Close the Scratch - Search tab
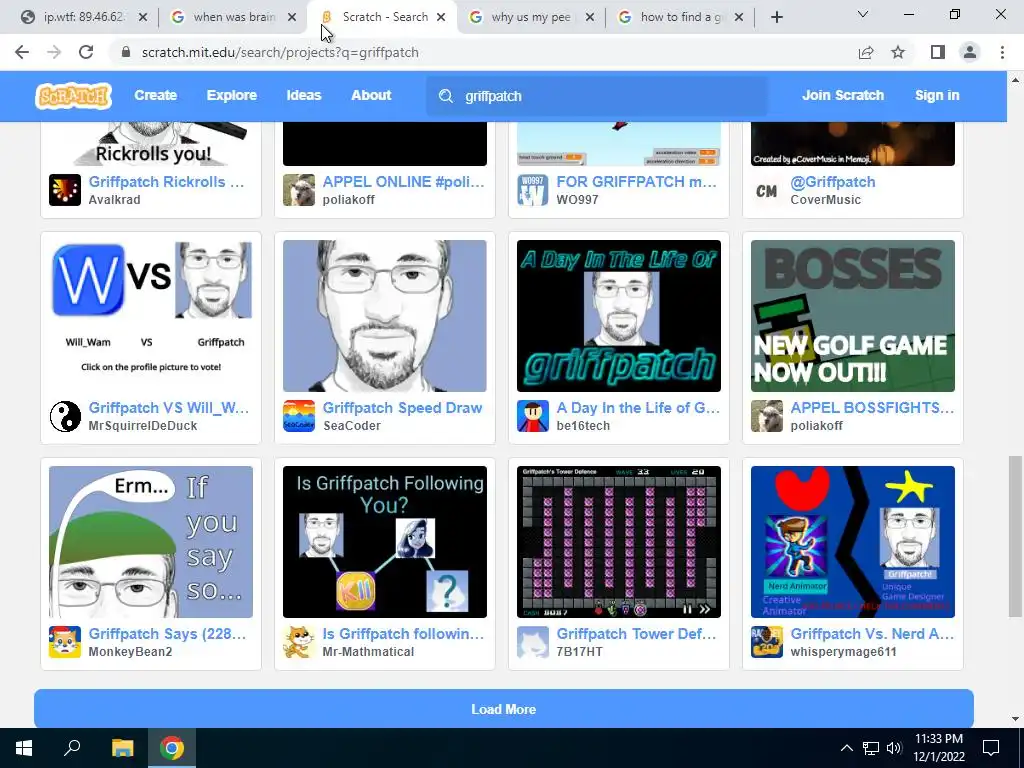The image size is (1024, 768). tap(441, 17)
